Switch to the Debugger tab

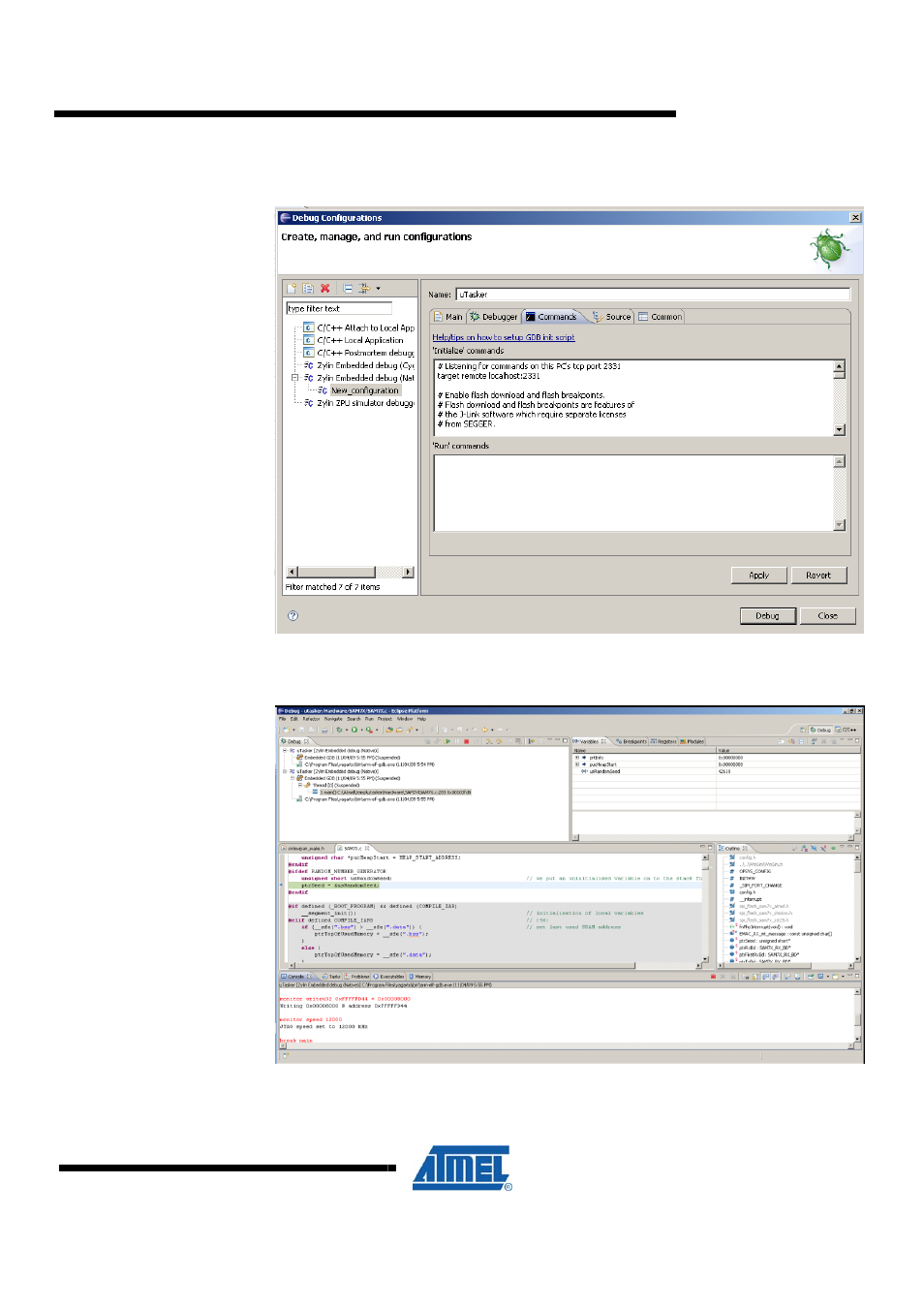tap(494, 317)
